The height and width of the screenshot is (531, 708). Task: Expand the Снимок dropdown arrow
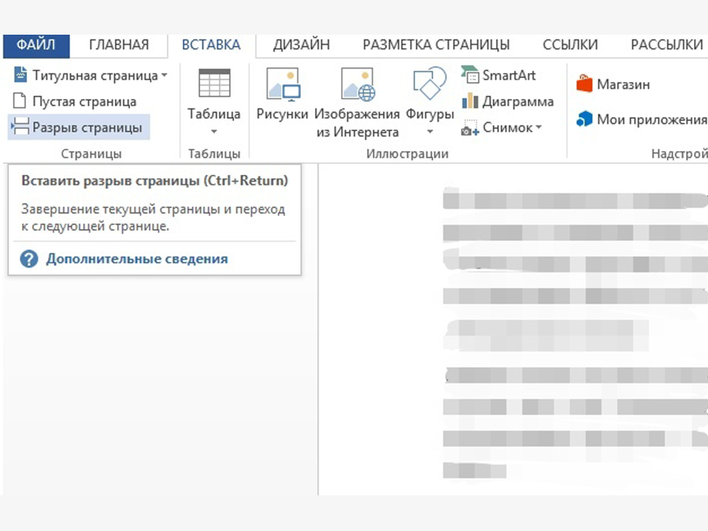pos(539,128)
